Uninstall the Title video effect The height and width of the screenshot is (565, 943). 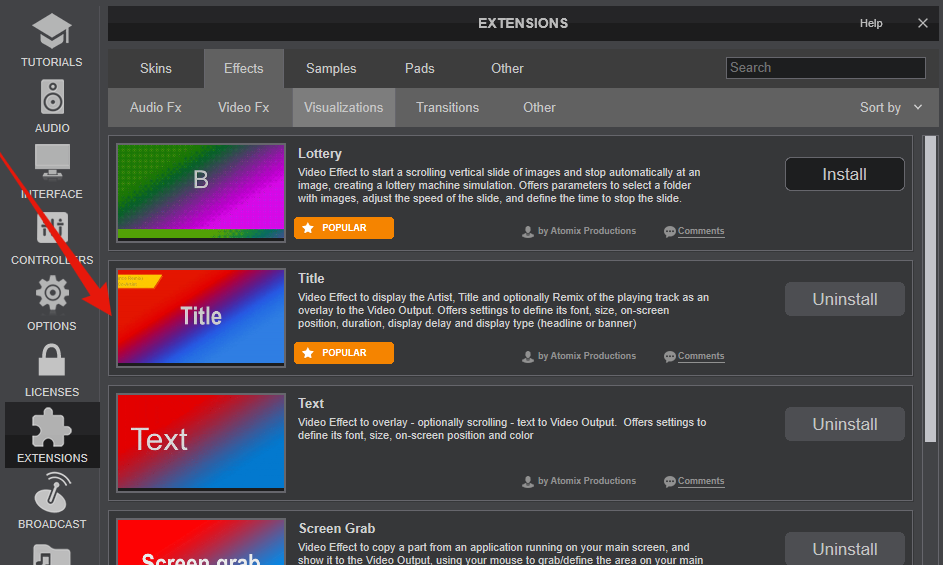tap(844, 299)
